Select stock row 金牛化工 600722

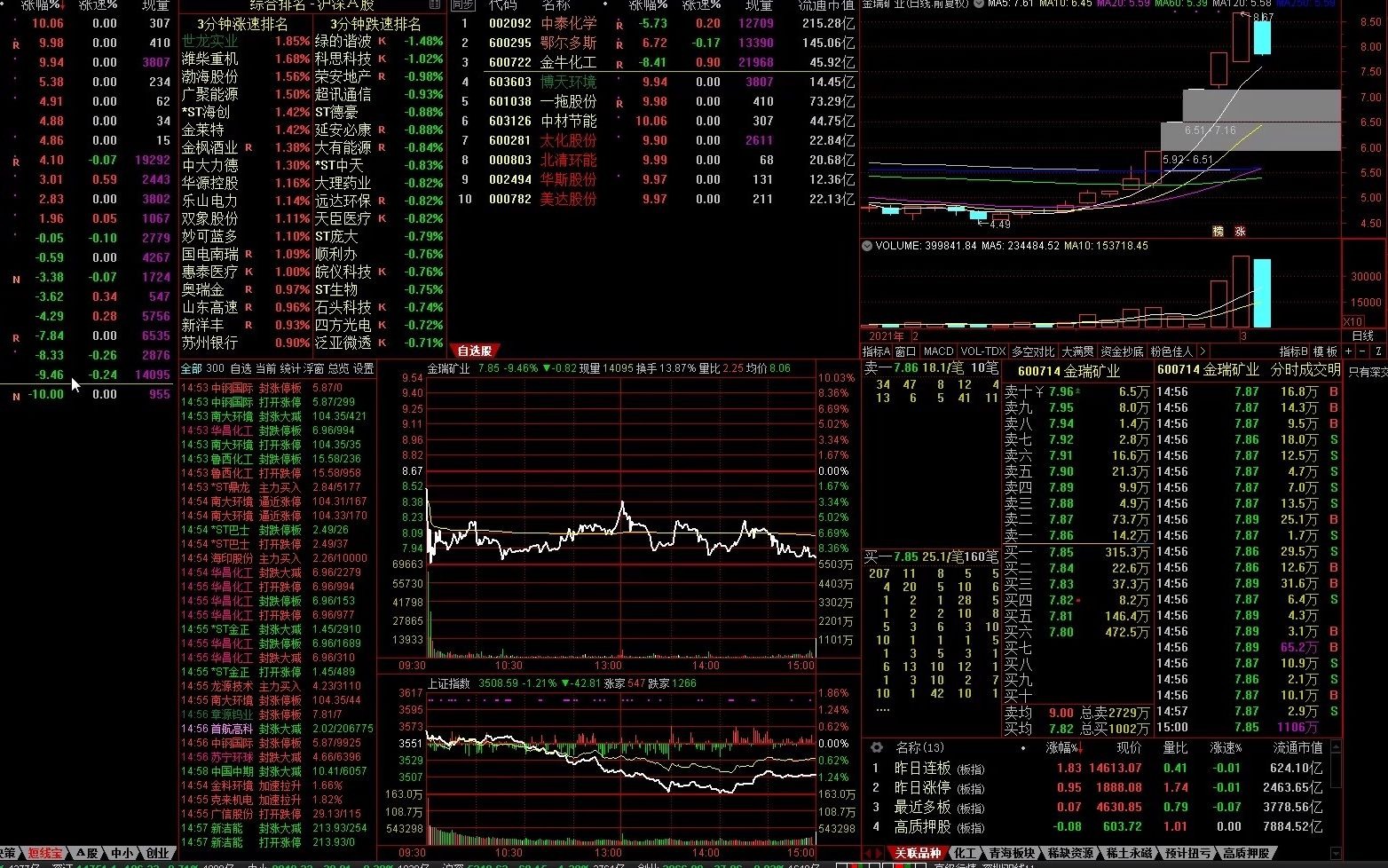[x=653, y=62]
